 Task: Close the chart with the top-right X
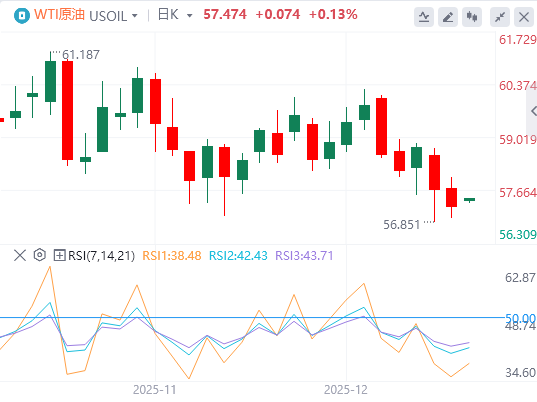[x=524, y=17]
